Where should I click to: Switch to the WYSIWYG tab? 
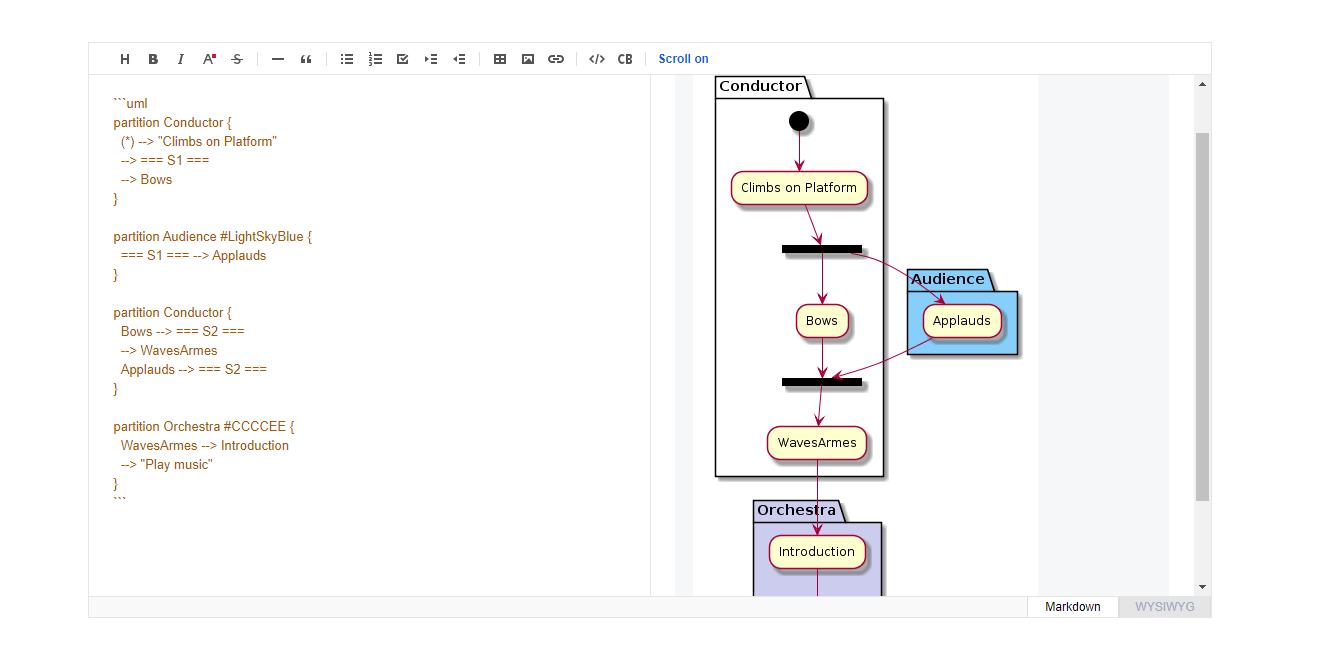1164,607
